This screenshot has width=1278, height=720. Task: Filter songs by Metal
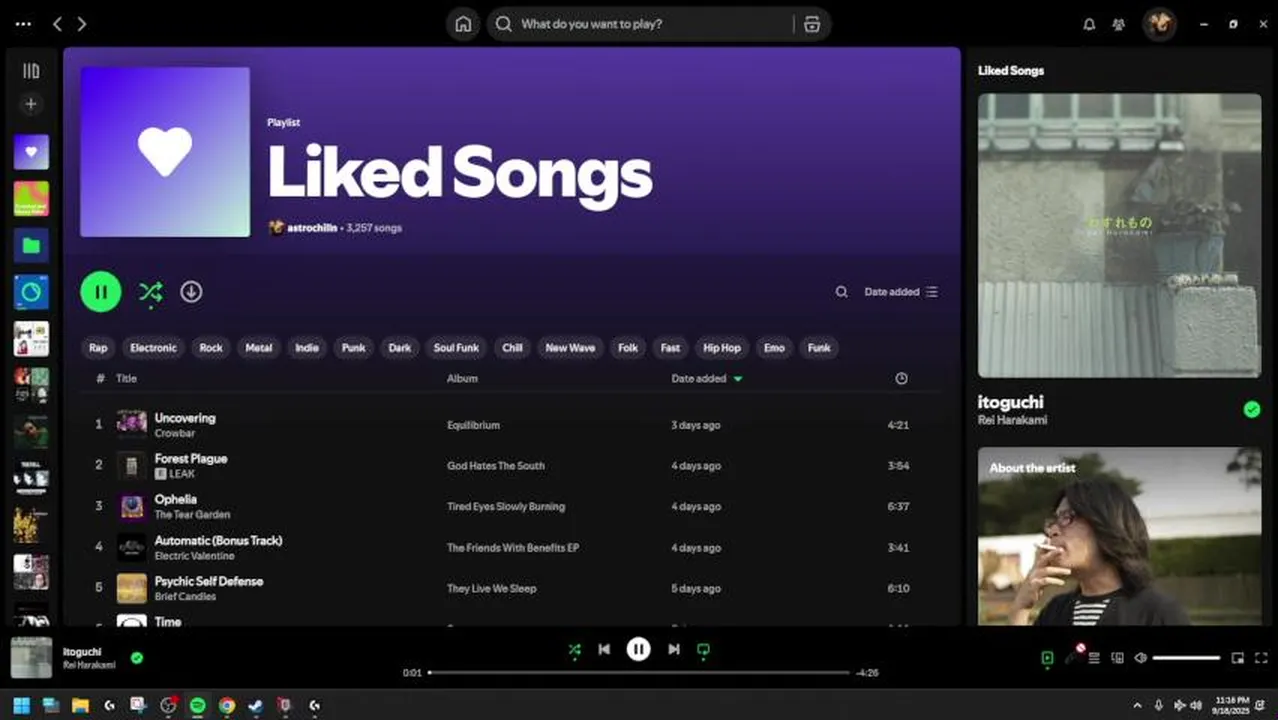(259, 348)
